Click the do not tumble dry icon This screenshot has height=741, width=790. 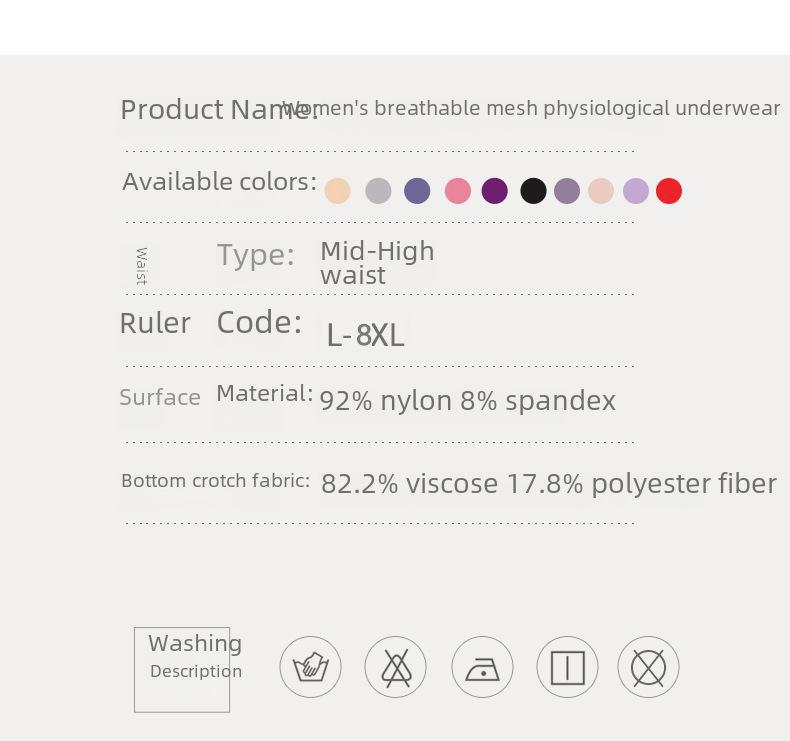(x=648, y=667)
